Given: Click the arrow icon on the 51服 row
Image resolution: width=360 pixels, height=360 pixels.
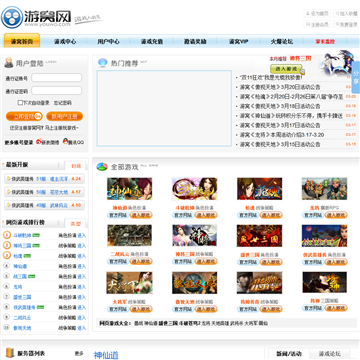Looking at the screenshot, I should [8, 179].
